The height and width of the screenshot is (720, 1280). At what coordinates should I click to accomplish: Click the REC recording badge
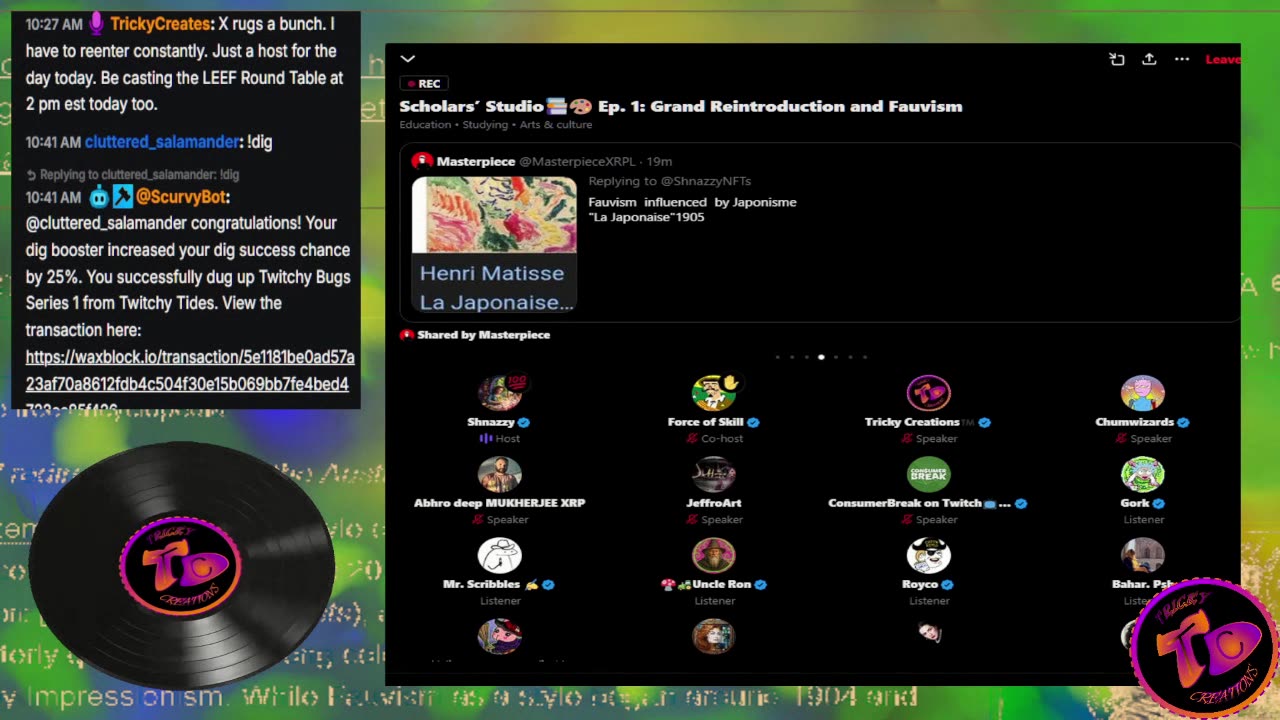[424, 84]
